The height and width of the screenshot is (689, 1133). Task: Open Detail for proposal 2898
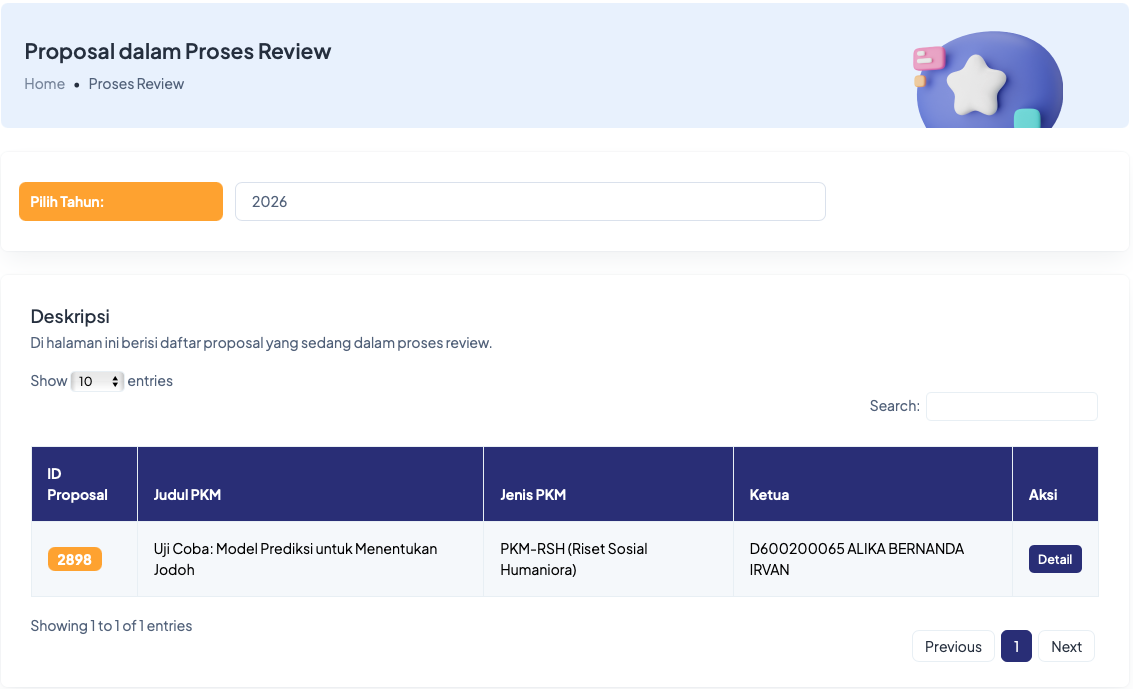click(x=1055, y=559)
